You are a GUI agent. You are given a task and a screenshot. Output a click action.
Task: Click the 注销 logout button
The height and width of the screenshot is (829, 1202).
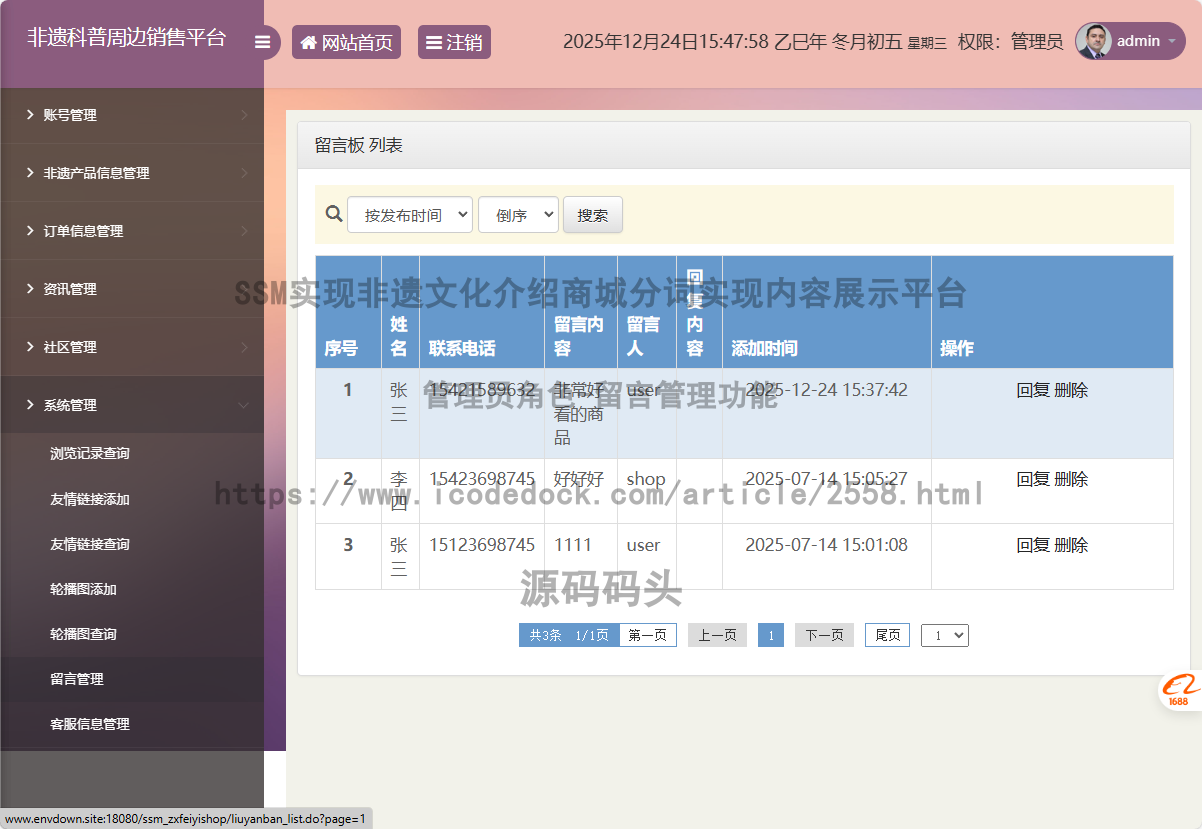pyautogui.click(x=454, y=42)
